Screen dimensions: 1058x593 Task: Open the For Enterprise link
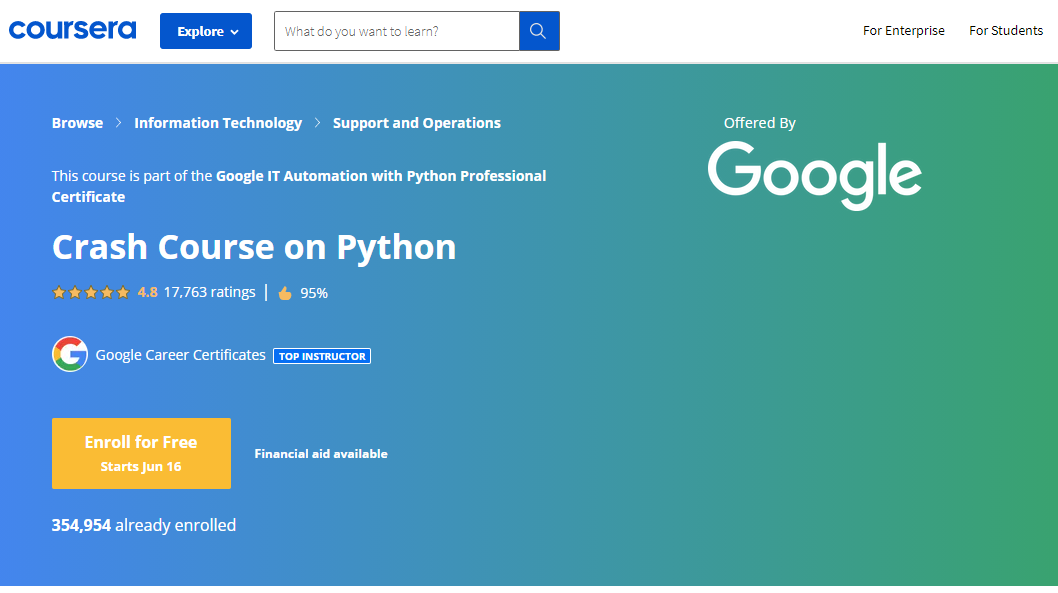coord(903,30)
